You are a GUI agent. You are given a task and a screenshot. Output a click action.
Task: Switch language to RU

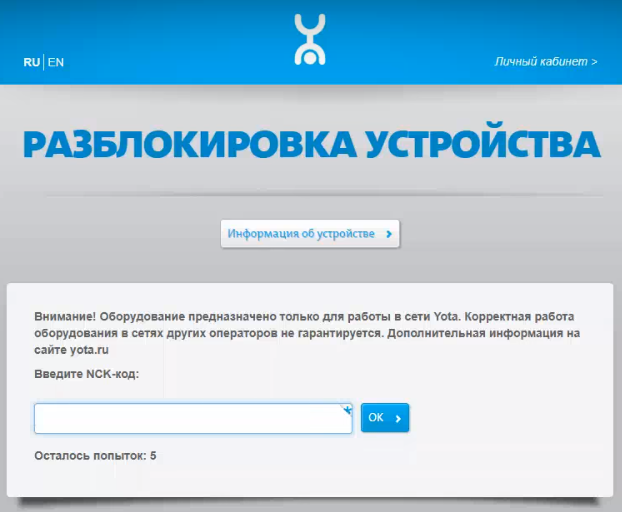click(32, 62)
